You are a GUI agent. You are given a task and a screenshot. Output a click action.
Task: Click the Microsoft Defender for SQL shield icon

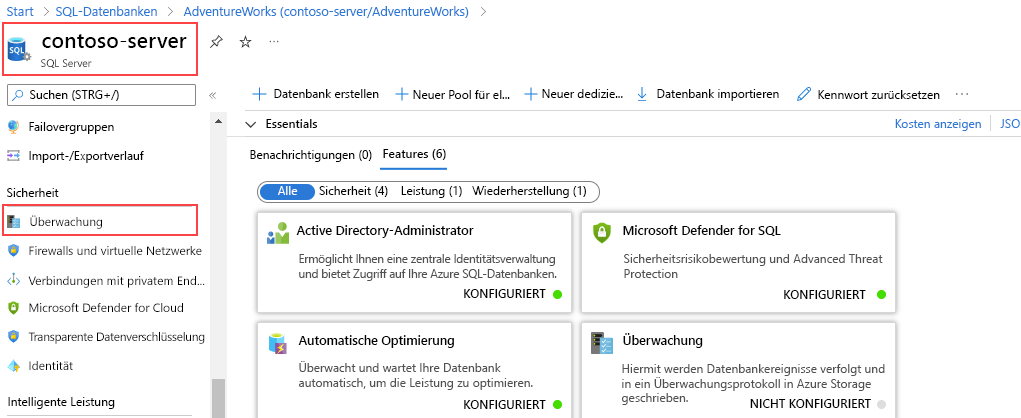602,232
